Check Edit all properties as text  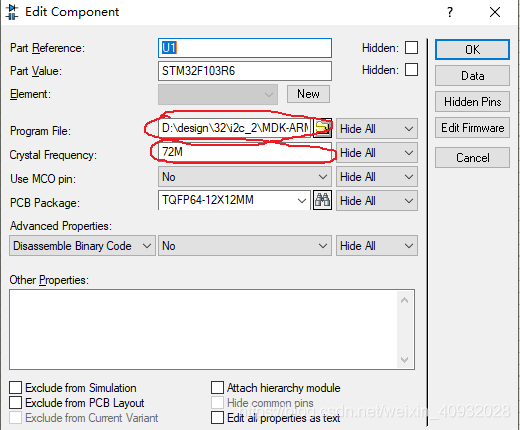[217, 418]
